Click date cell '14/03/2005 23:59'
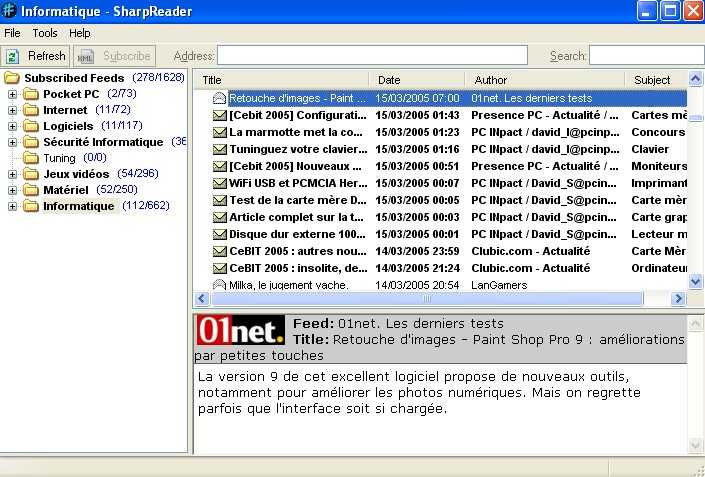 pyautogui.click(x=417, y=251)
